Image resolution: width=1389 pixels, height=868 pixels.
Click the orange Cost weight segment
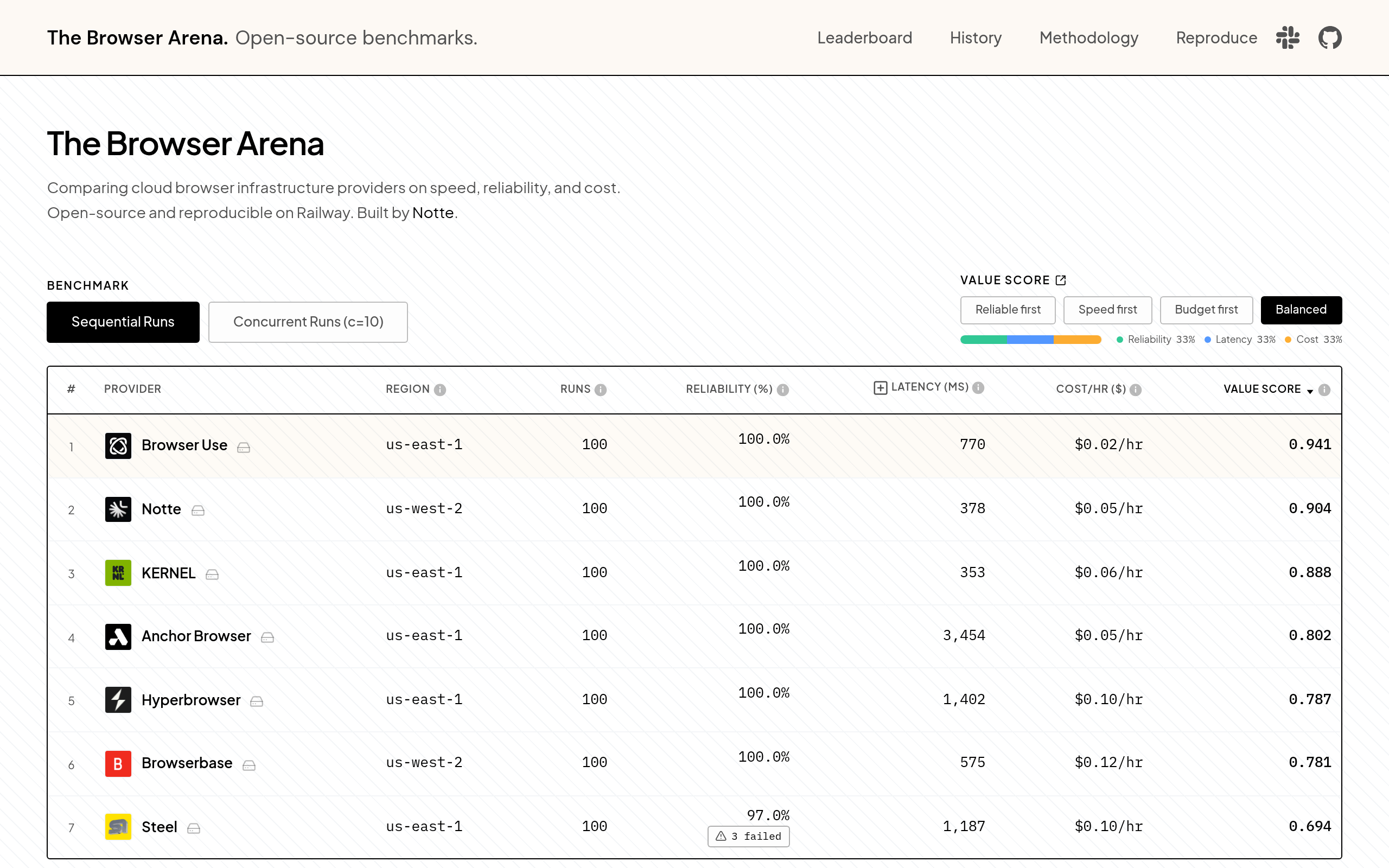[1078, 340]
